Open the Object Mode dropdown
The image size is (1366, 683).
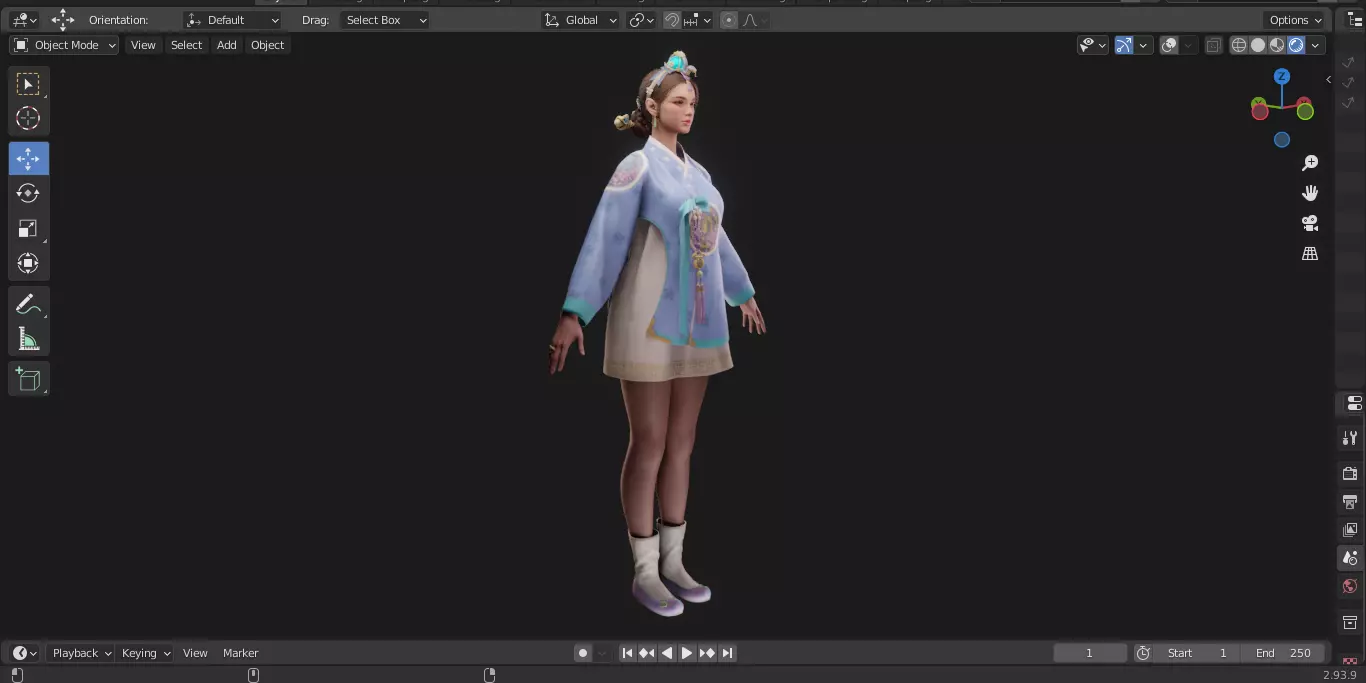click(x=64, y=45)
